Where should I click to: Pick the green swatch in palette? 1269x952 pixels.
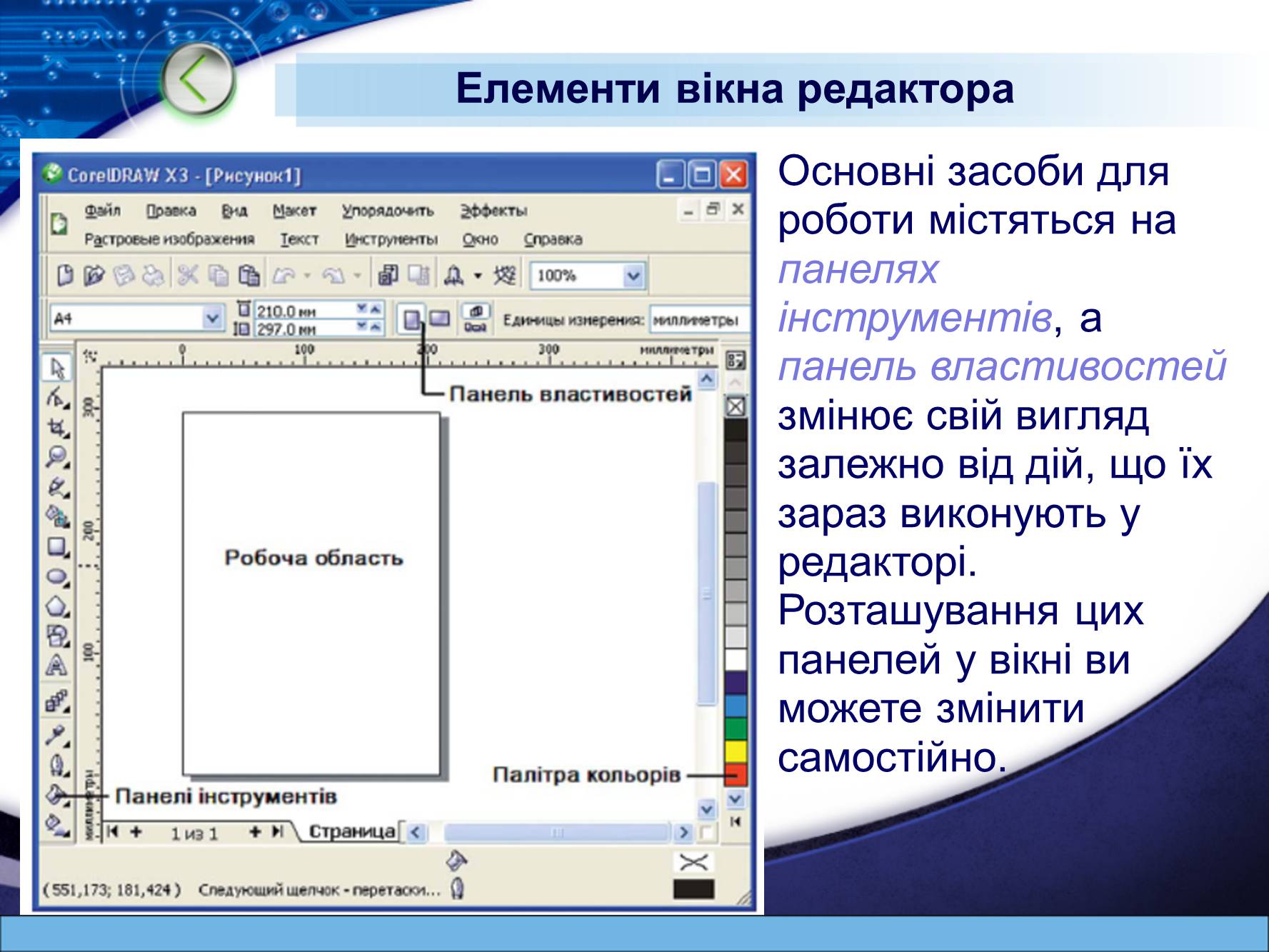(736, 728)
